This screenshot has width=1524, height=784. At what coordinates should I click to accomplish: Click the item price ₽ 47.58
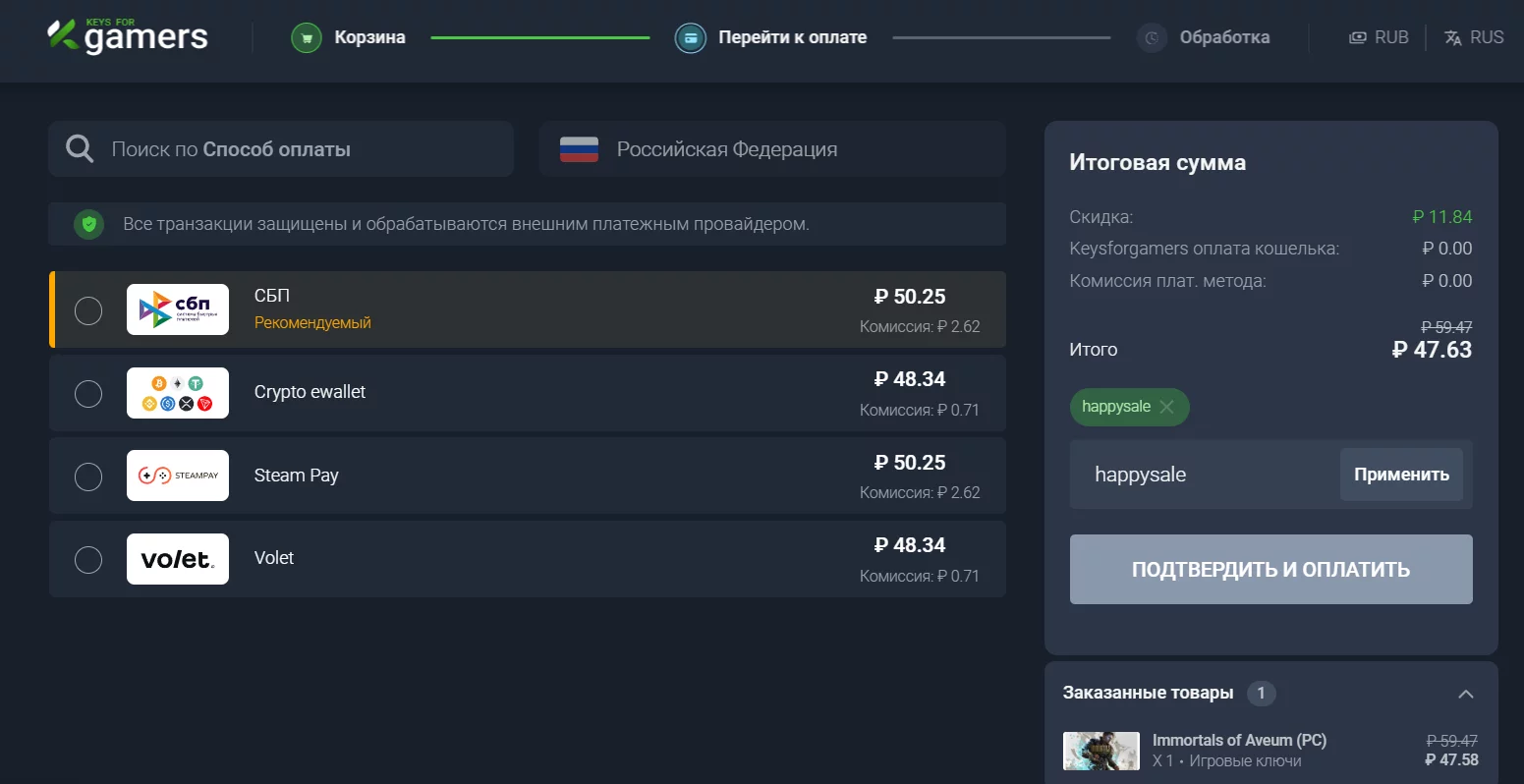(x=1451, y=759)
